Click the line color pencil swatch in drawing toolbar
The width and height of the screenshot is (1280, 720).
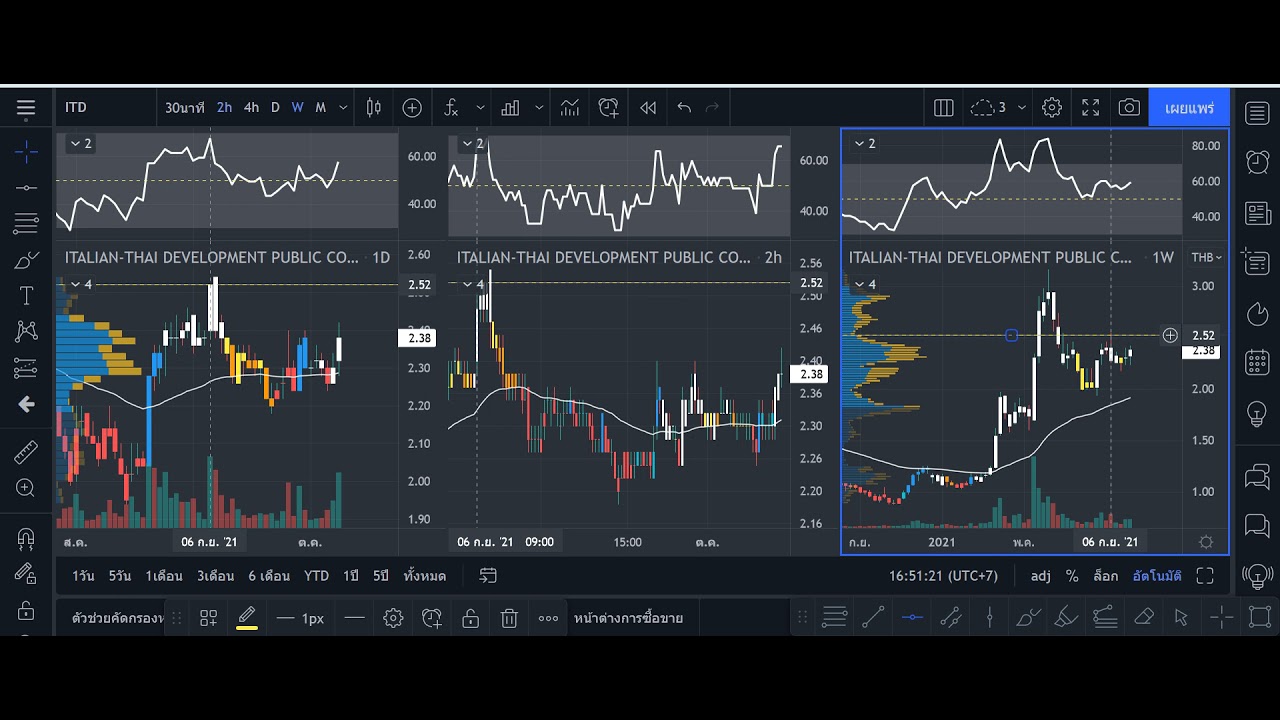click(247, 618)
